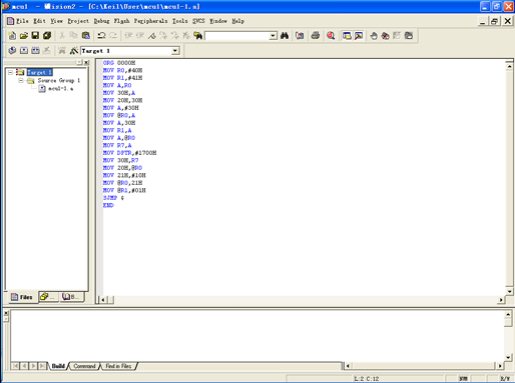The height and width of the screenshot is (383, 515).
Task: Open the Window menu
Action: tap(218, 21)
